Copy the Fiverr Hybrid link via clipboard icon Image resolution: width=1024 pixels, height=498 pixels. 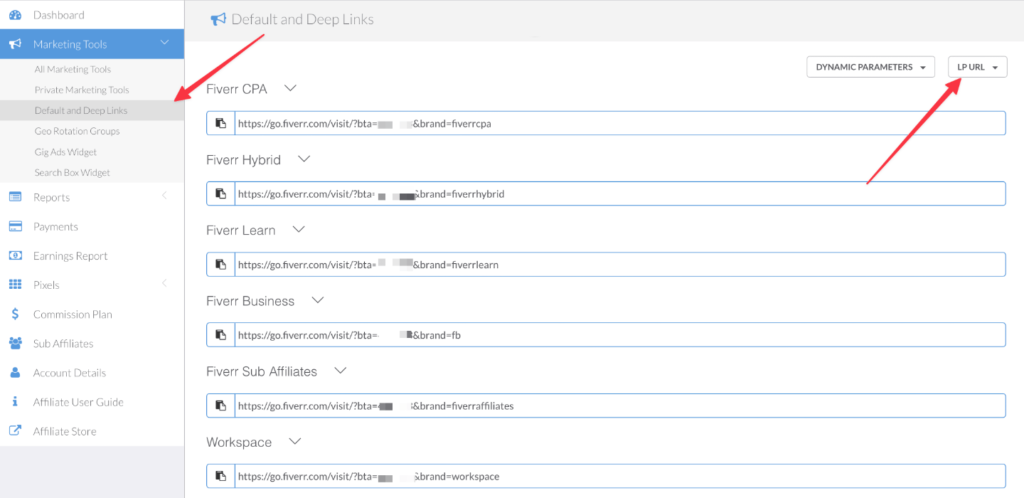point(220,193)
